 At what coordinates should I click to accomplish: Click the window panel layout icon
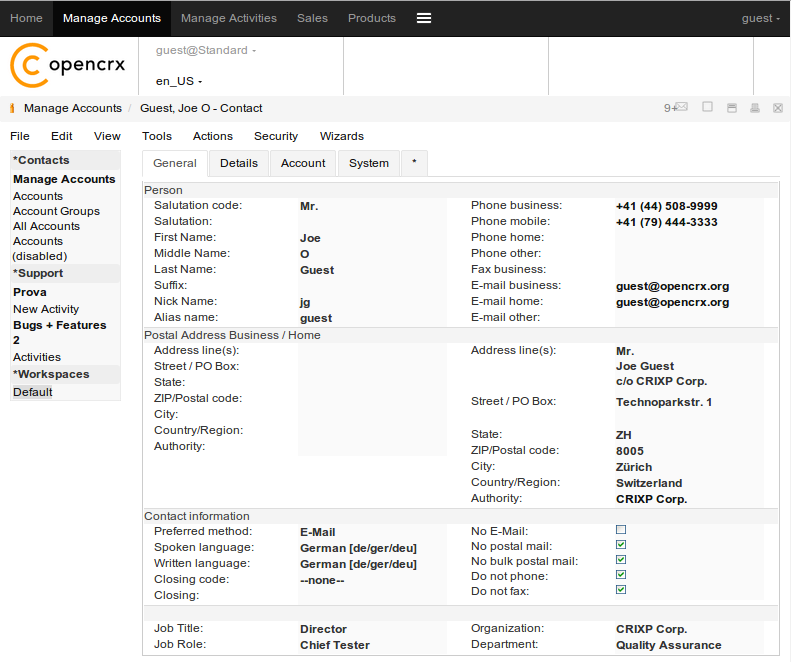click(732, 108)
